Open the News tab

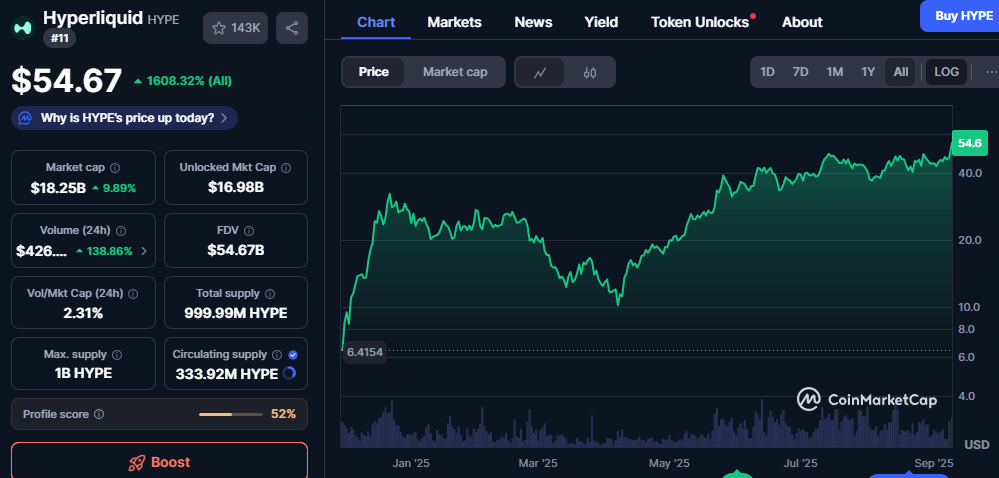coord(533,22)
